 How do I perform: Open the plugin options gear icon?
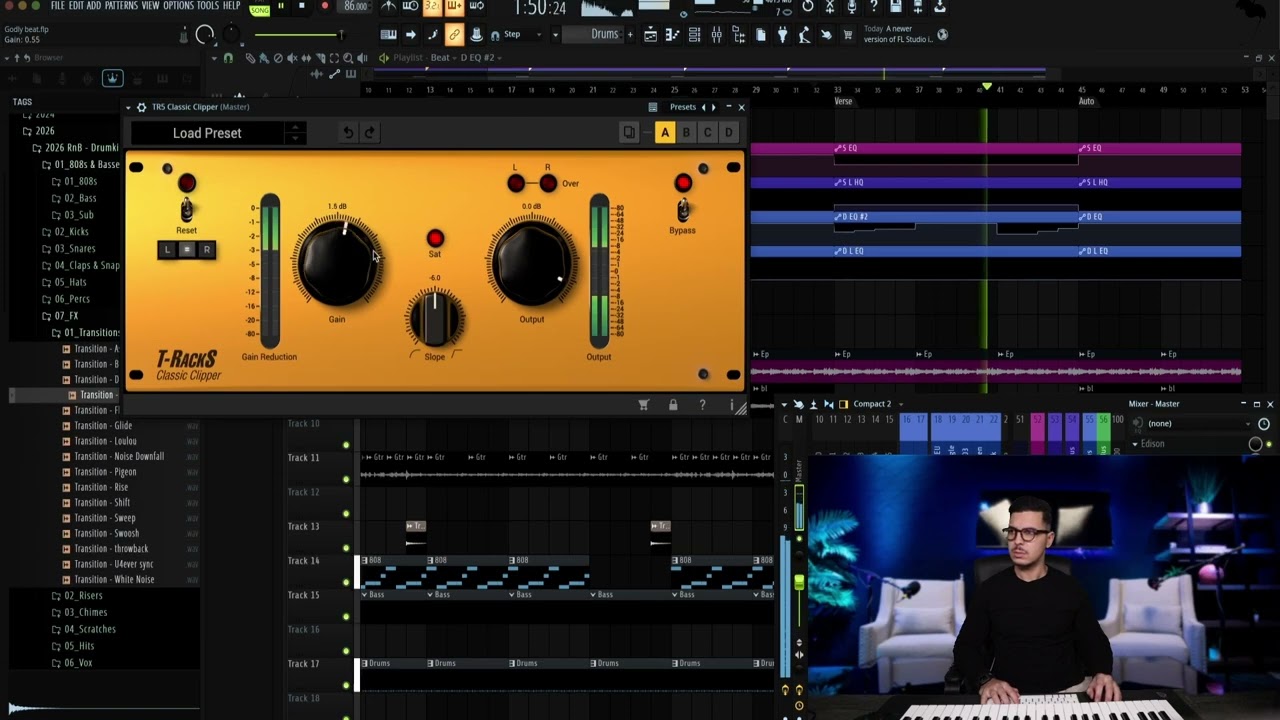[x=141, y=107]
